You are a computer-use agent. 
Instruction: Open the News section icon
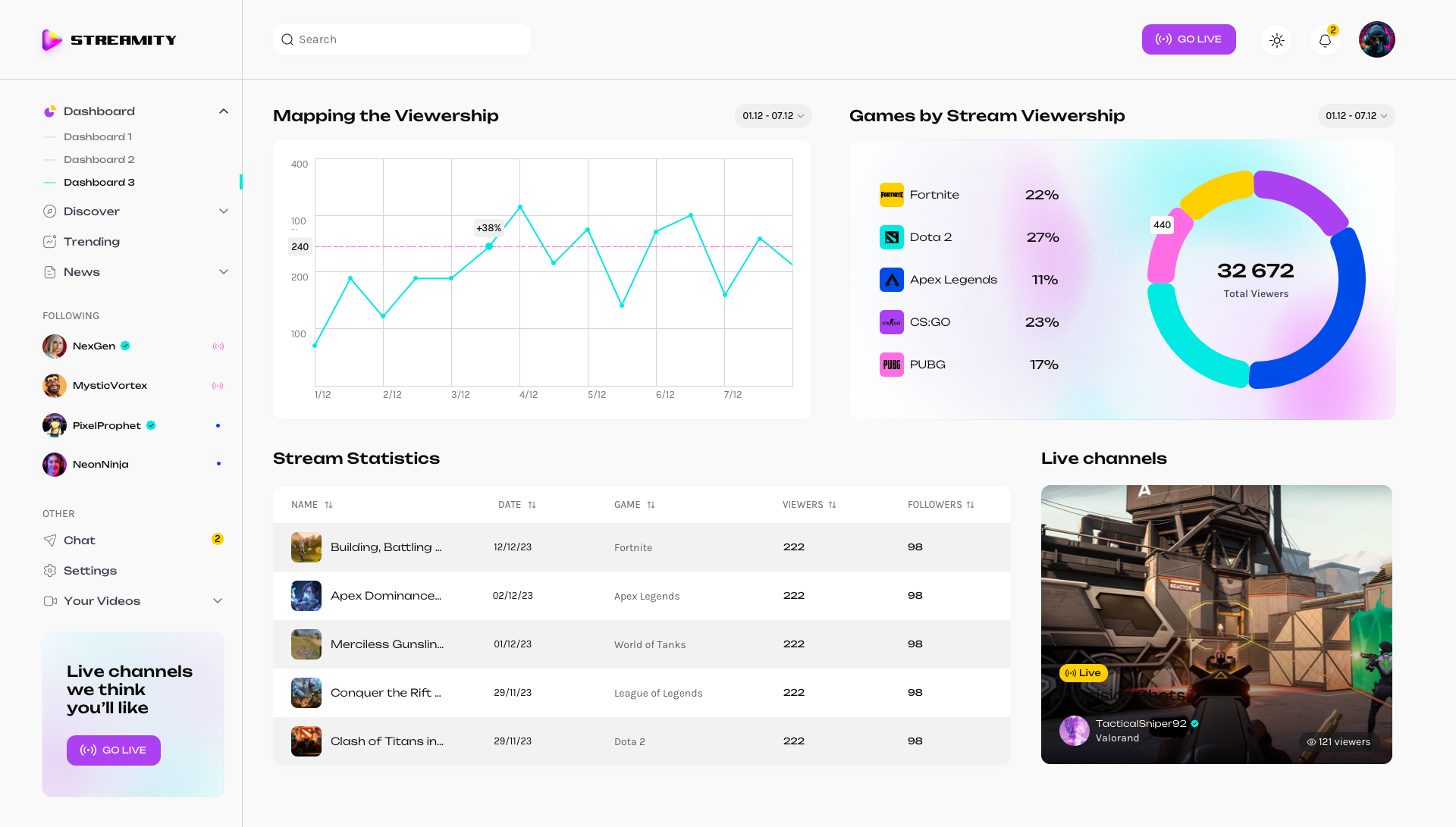[49, 271]
